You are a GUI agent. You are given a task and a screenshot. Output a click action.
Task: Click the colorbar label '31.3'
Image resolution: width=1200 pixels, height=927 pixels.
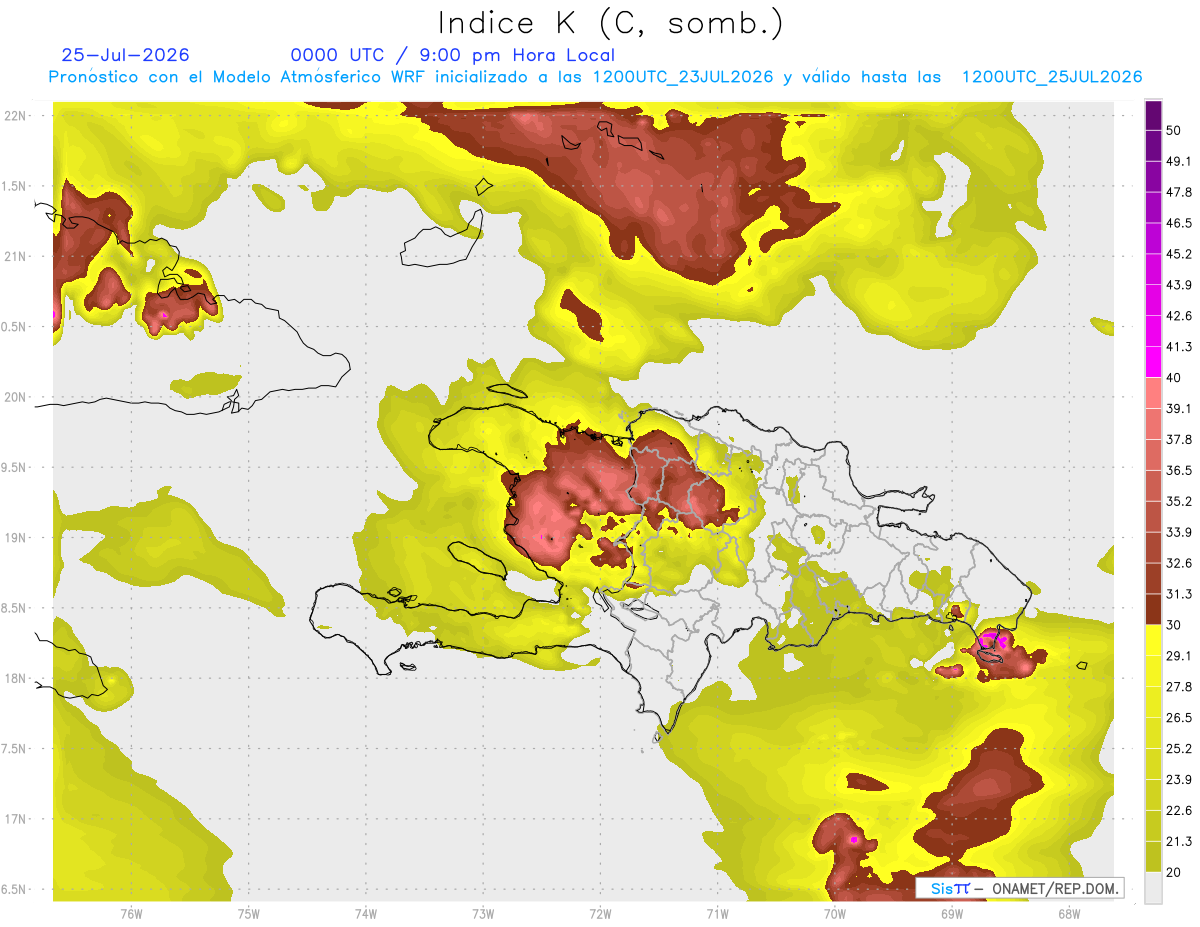1179,594
